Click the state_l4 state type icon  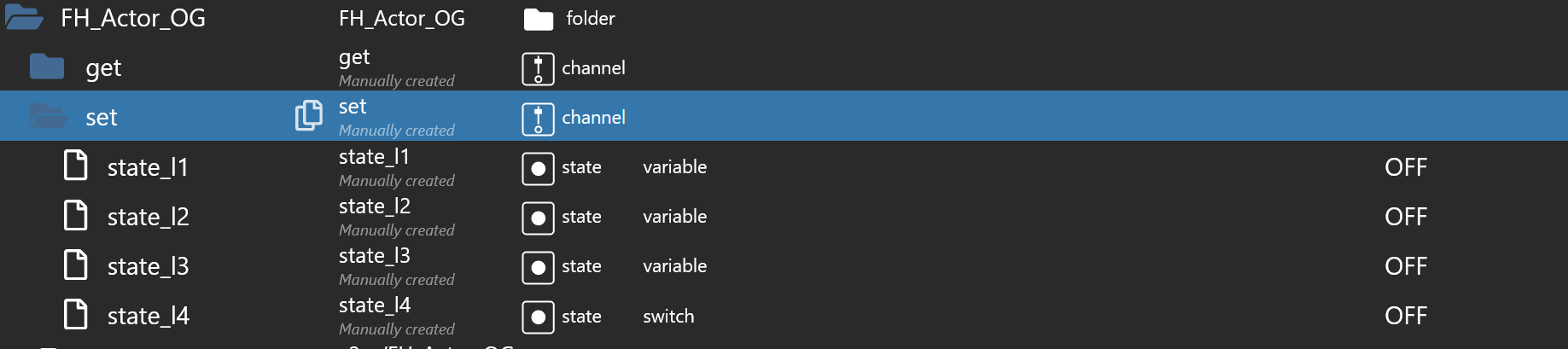pyautogui.click(x=538, y=317)
